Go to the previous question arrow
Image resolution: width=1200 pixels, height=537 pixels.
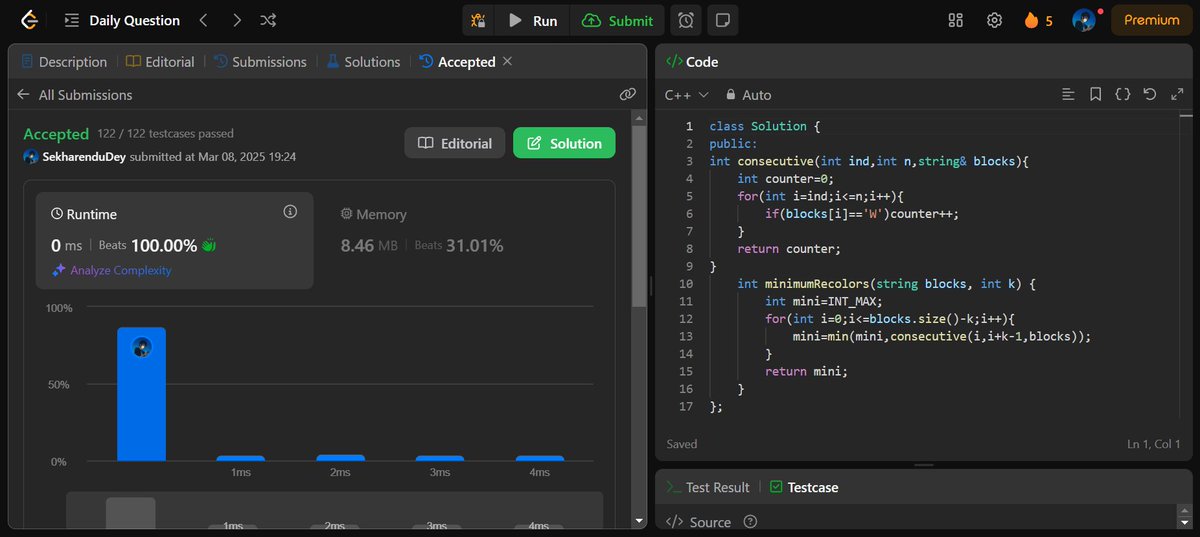(x=203, y=20)
